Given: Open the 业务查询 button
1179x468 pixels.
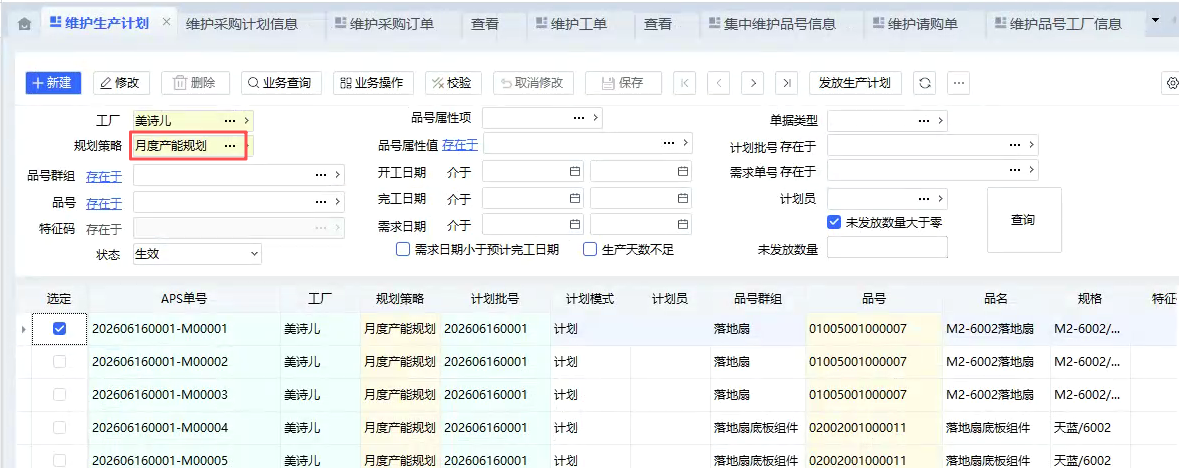Looking at the screenshot, I should (281, 83).
